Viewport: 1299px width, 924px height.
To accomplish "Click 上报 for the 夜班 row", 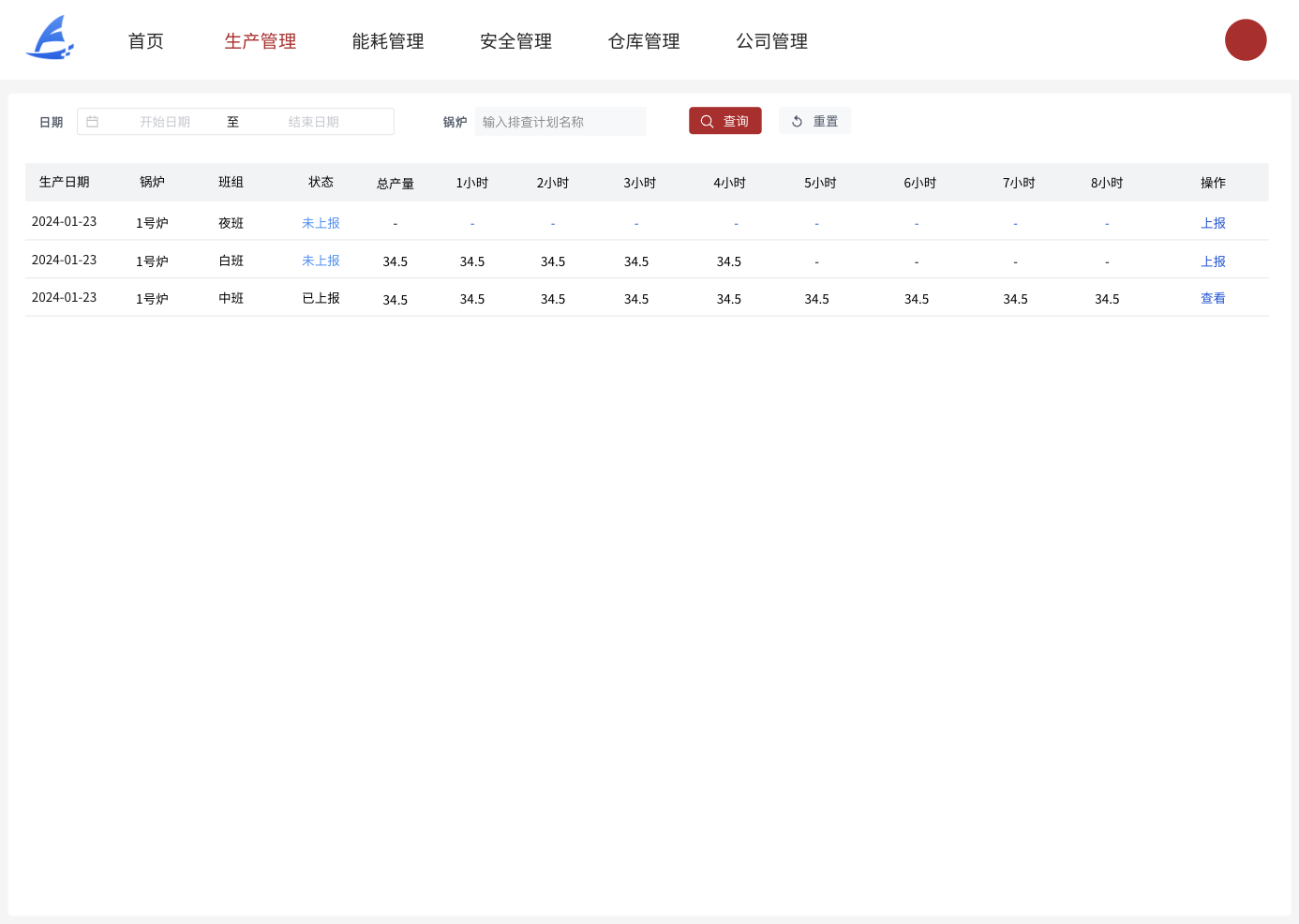I will tap(1213, 223).
